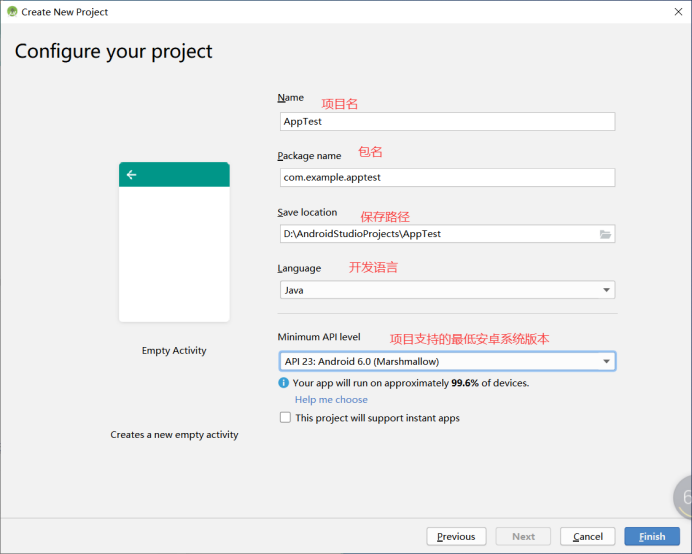Image resolution: width=692 pixels, height=554 pixels.
Task: Expand the Minimum API level dropdown arrow
Action: pyautogui.click(x=606, y=362)
